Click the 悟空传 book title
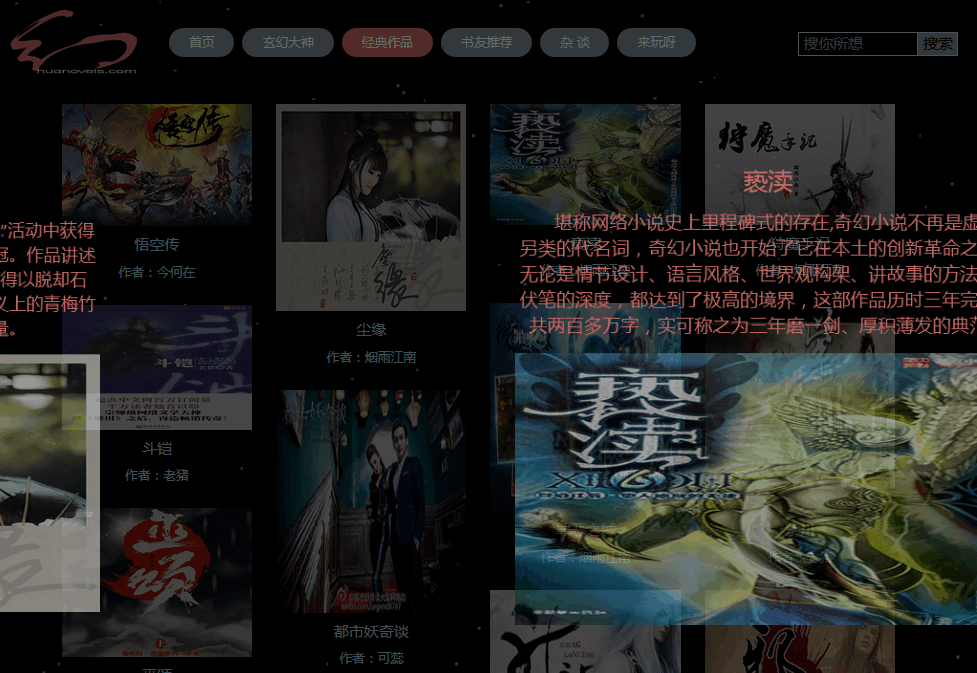Screen dimensions: 977x673 click(156, 244)
